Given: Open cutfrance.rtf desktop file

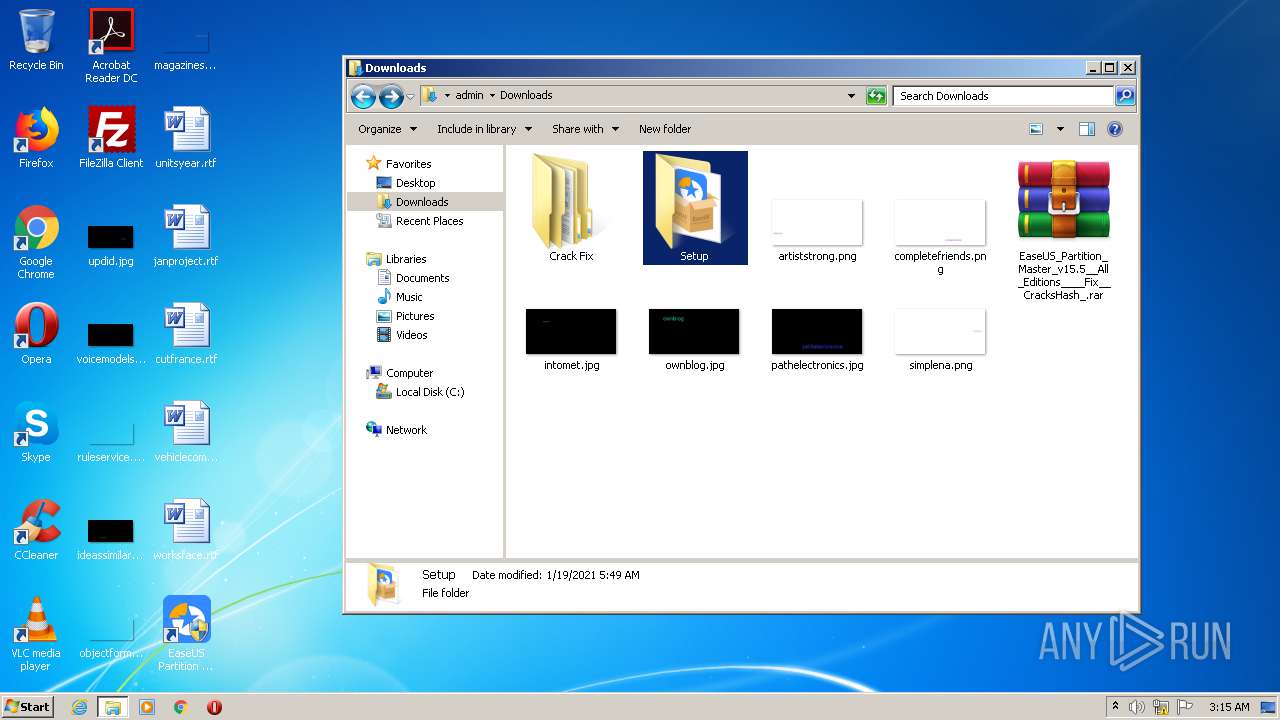Looking at the screenshot, I should 186,334.
